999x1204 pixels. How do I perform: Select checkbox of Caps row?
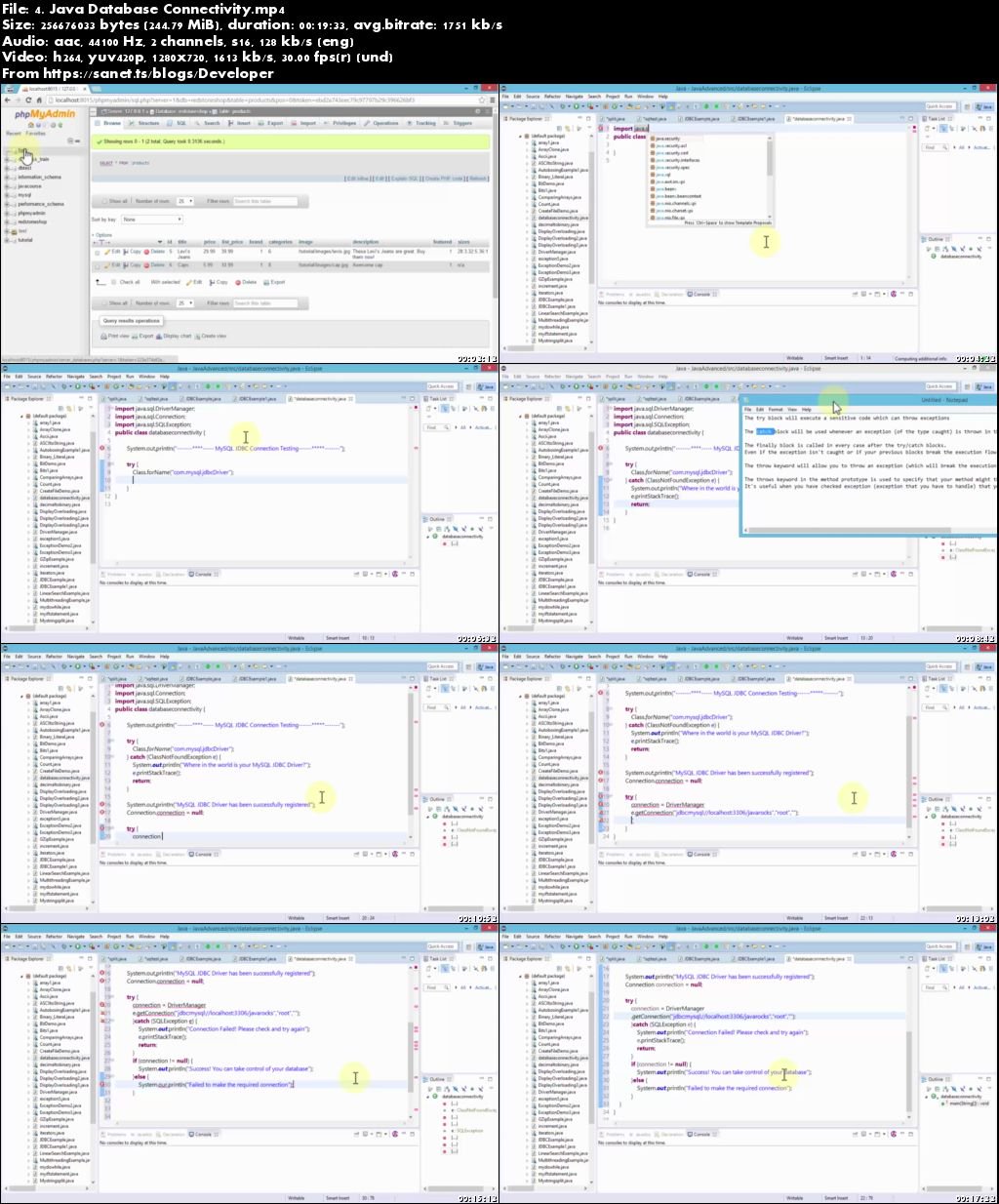click(98, 266)
